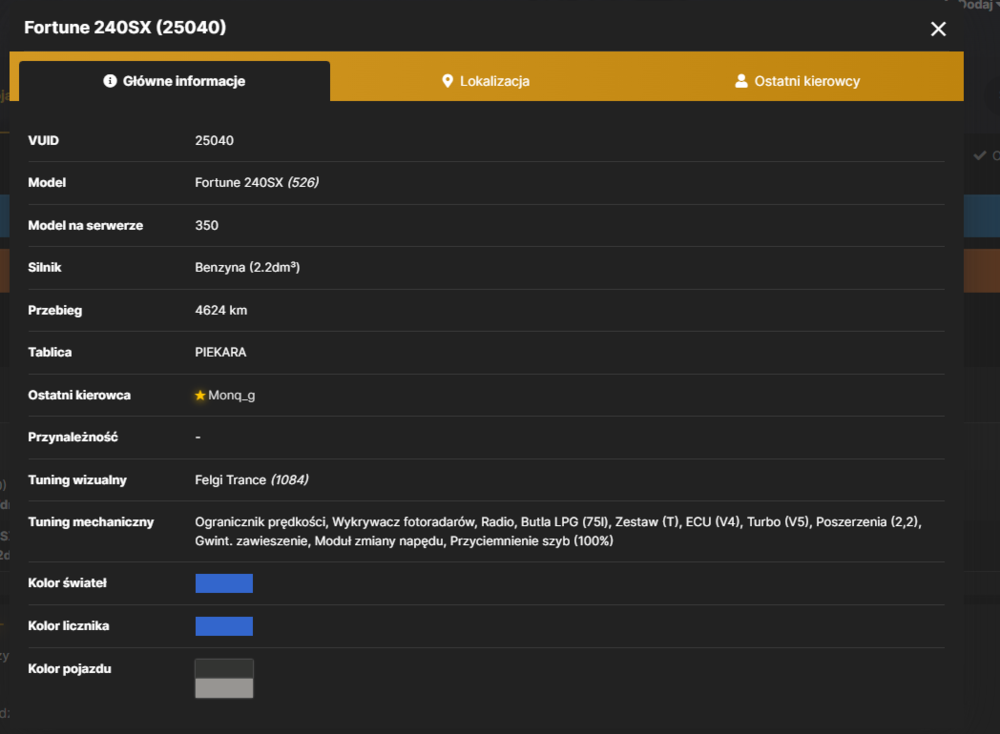Image resolution: width=1000 pixels, height=734 pixels.
Task: Click the Model na serwerze value 350
Action: (207, 225)
